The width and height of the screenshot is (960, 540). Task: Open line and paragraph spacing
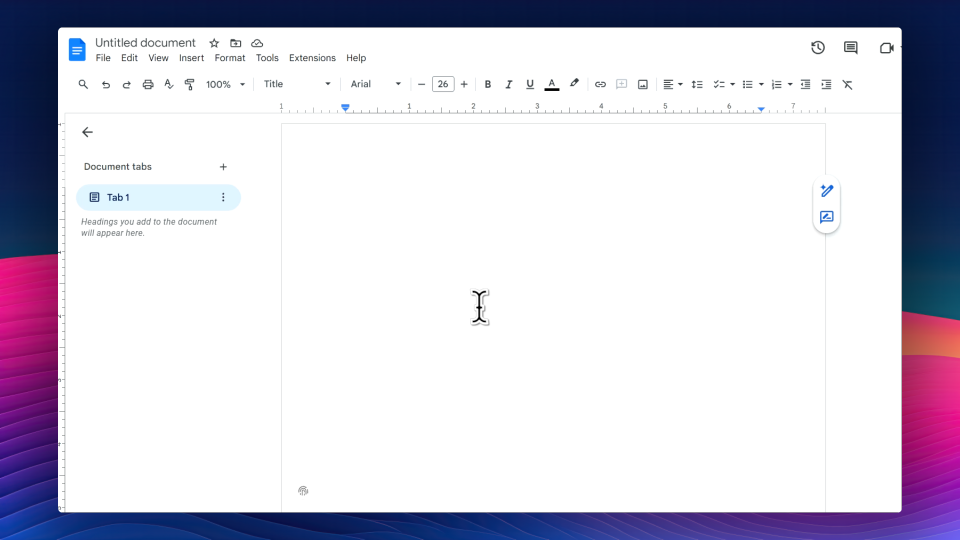coord(697,84)
